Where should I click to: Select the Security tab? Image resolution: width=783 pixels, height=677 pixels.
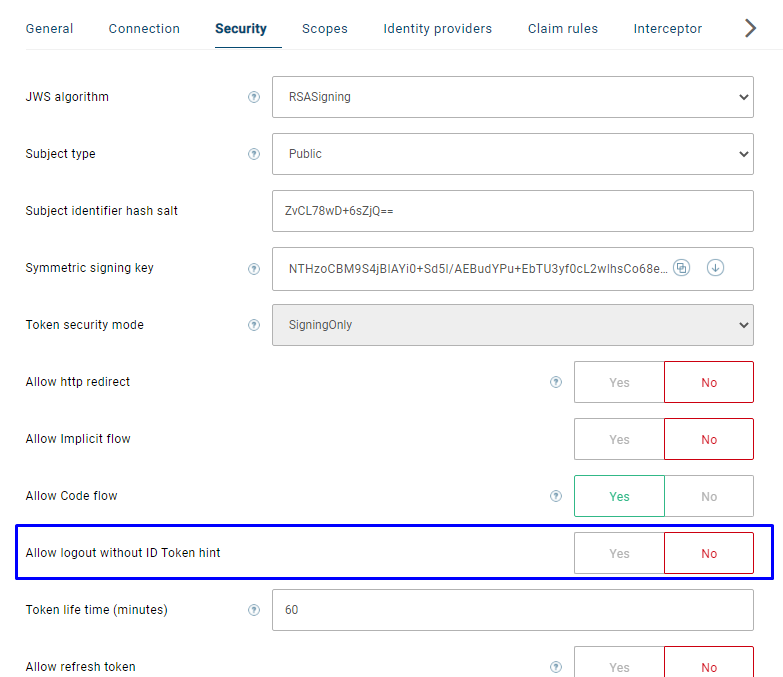click(x=241, y=28)
